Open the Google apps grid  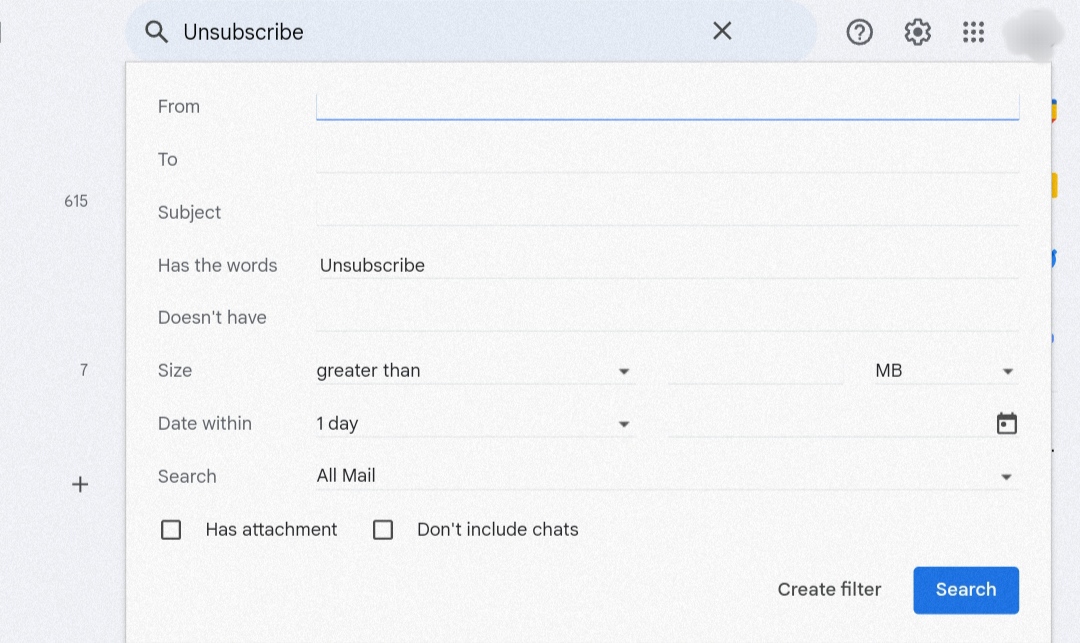pos(973,32)
